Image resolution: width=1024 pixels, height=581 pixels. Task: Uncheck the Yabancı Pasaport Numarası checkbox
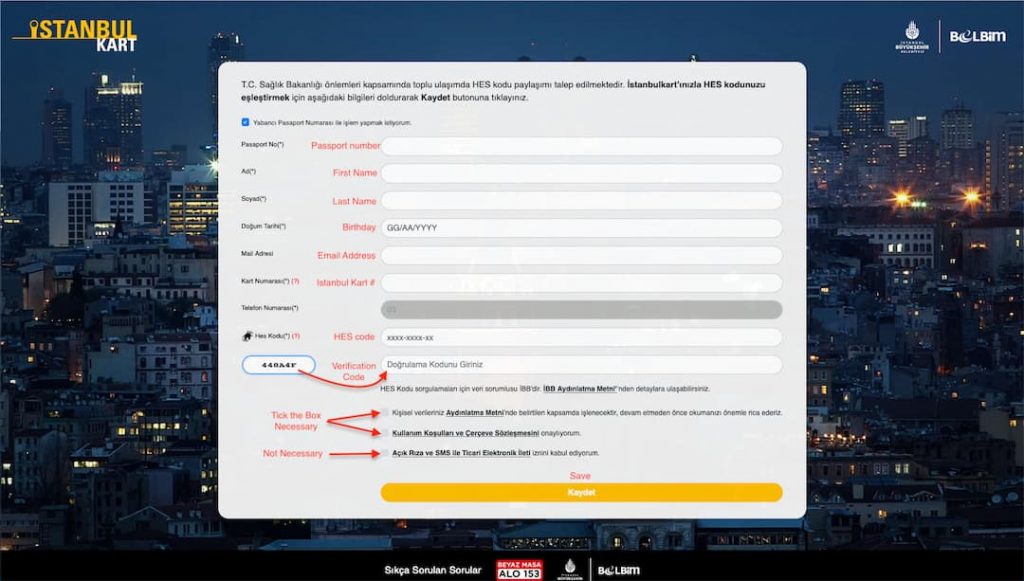click(246, 122)
